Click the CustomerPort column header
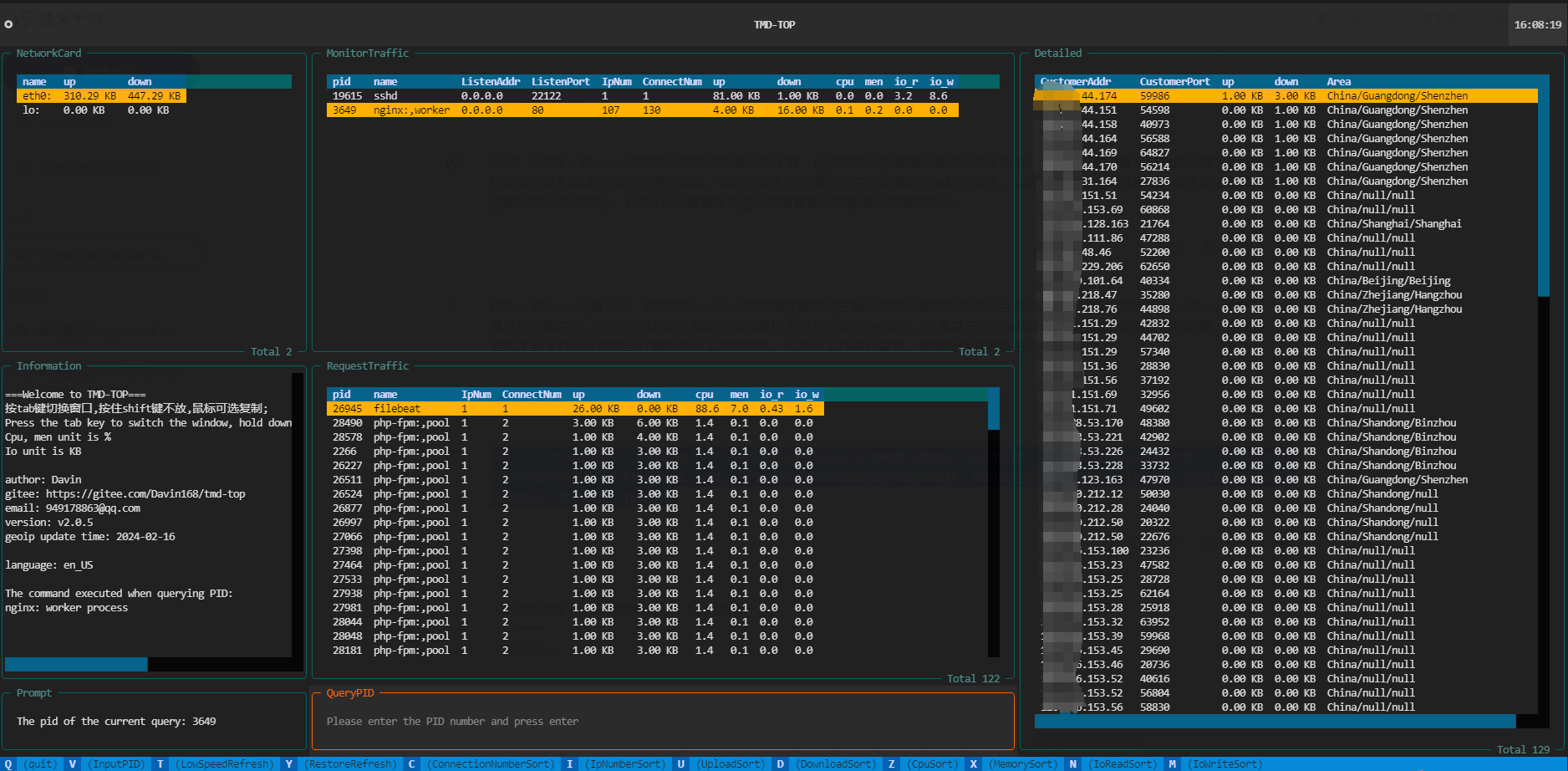 pos(1174,82)
